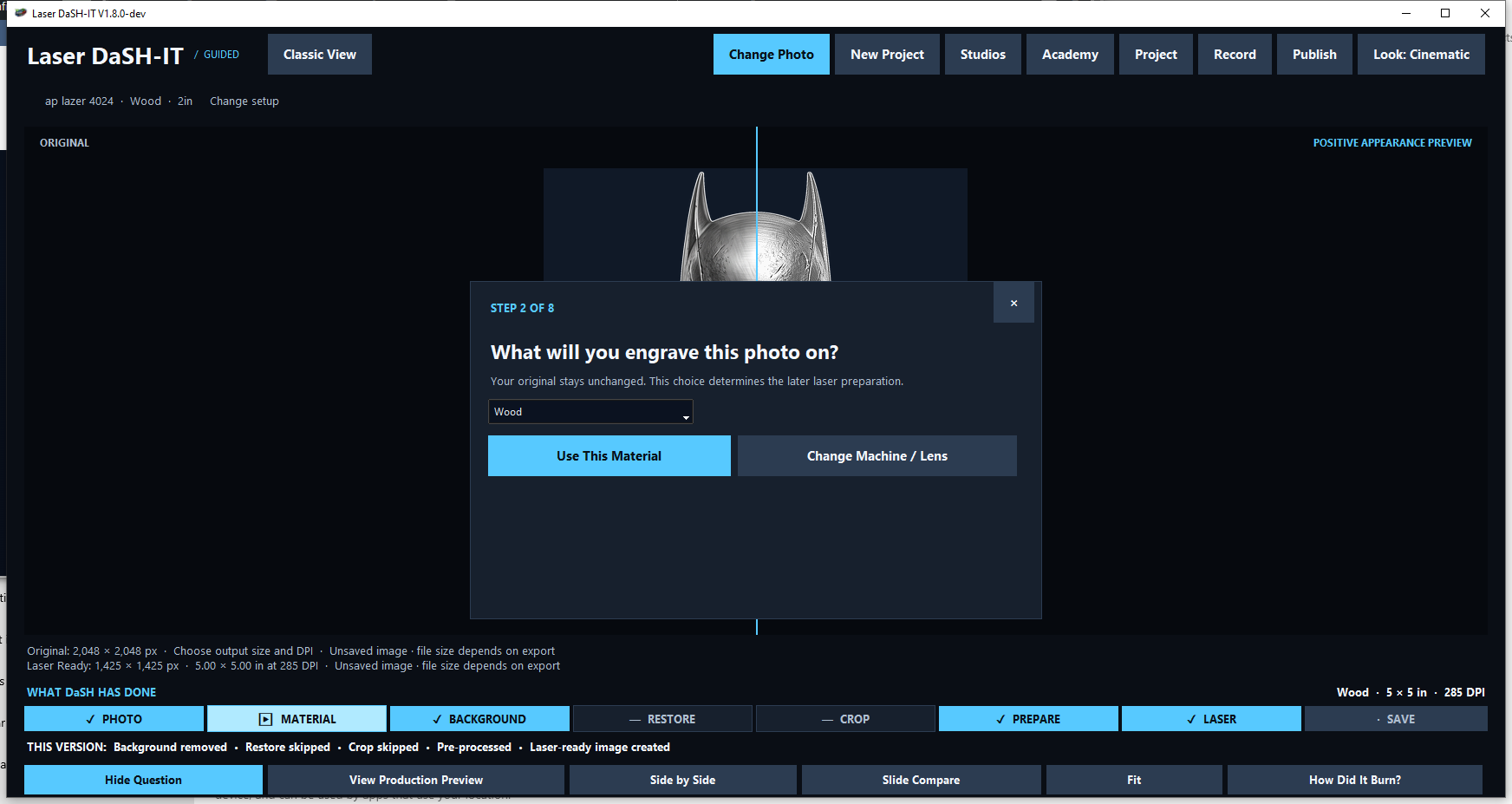Screen dimensions: 1512x804
Task: Click the compare slider line below the dialog
Action: (757, 626)
